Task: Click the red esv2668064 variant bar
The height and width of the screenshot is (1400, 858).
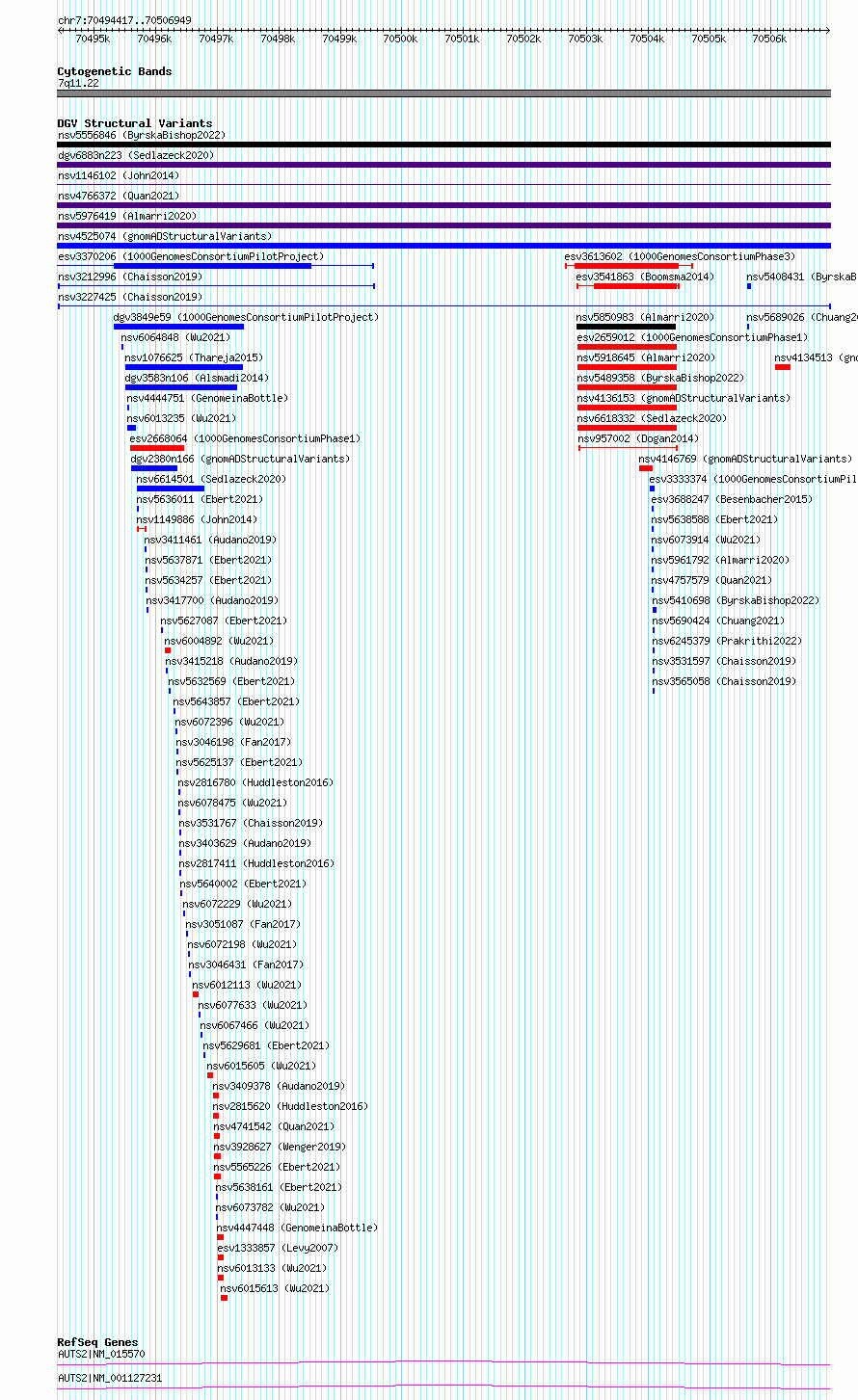Action: pos(156,447)
